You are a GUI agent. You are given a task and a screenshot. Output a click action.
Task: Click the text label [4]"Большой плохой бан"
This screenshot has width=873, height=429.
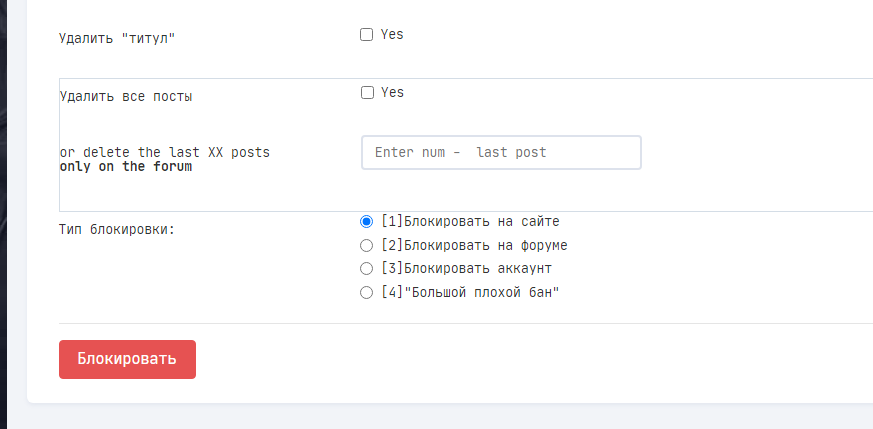(x=470, y=292)
